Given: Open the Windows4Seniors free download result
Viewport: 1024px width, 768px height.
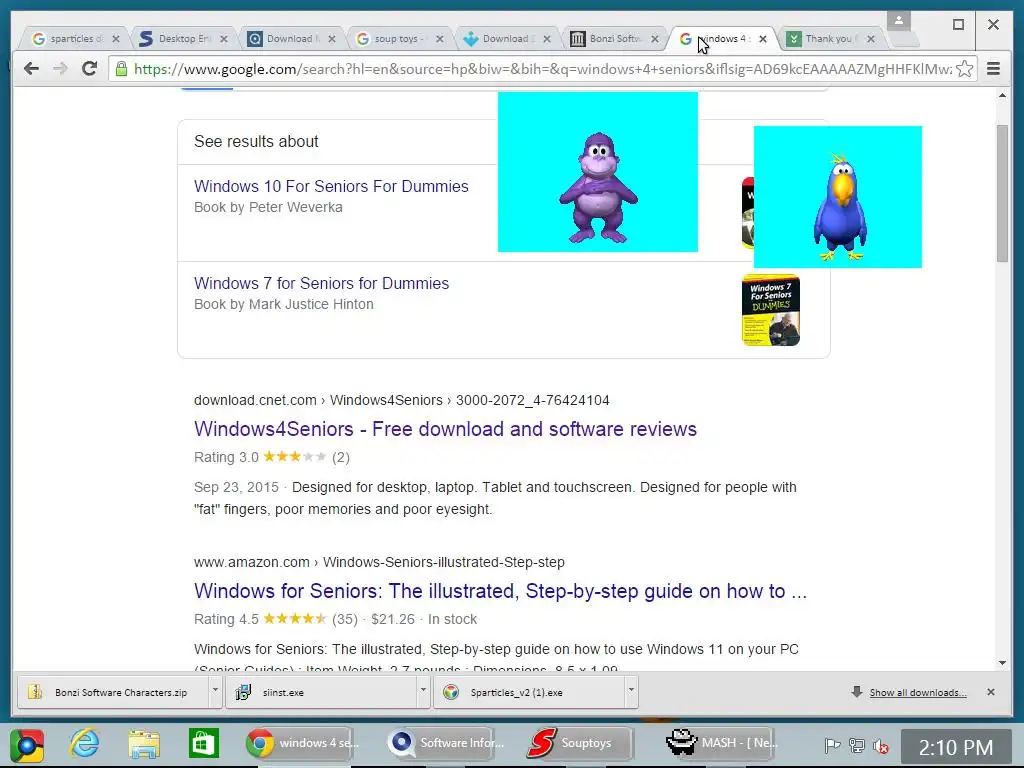Looking at the screenshot, I should tap(445, 429).
